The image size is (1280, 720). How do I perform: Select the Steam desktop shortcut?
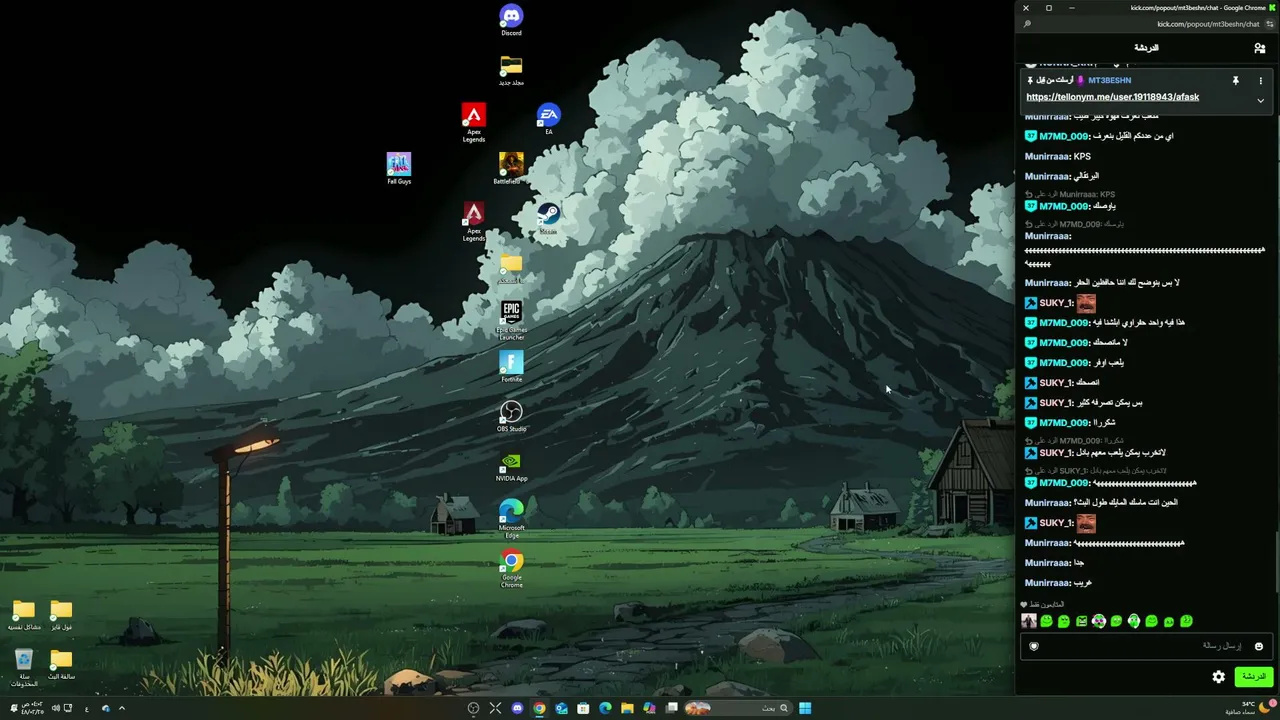click(x=548, y=218)
